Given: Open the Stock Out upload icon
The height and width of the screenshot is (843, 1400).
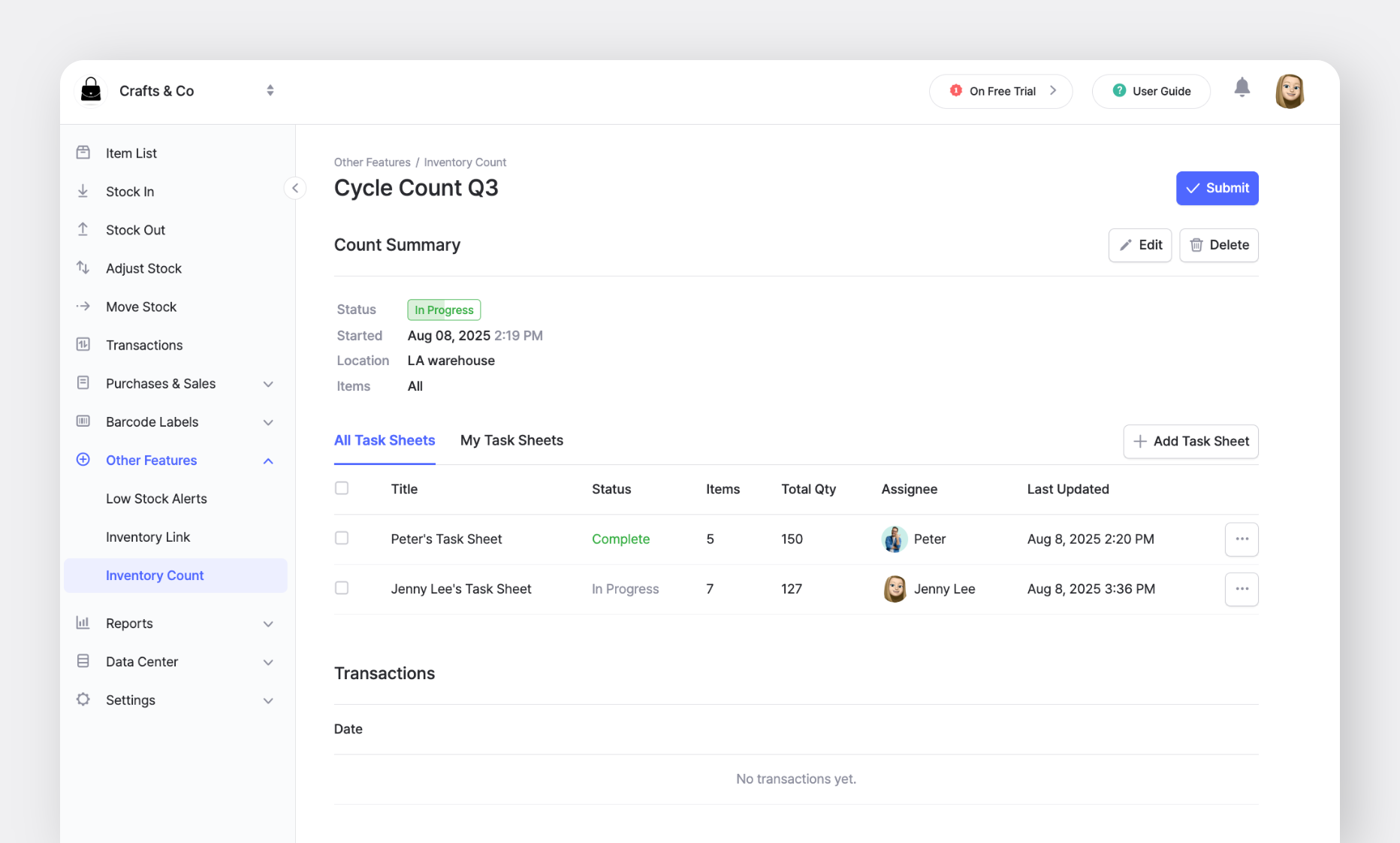Looking at the screenshot, I should pyautogui.click(x=83, y=229).
